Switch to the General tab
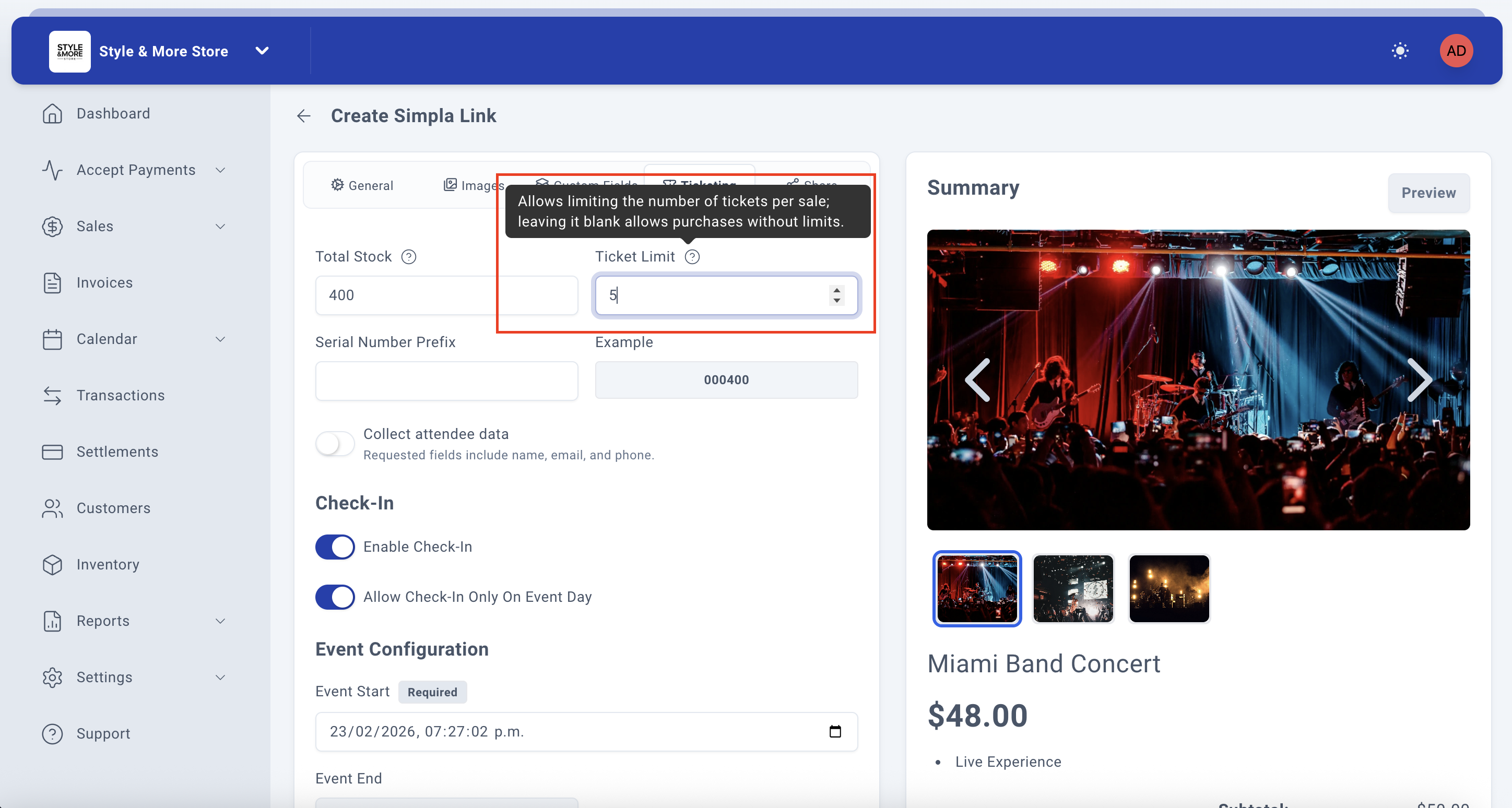 tap(362, 185)
